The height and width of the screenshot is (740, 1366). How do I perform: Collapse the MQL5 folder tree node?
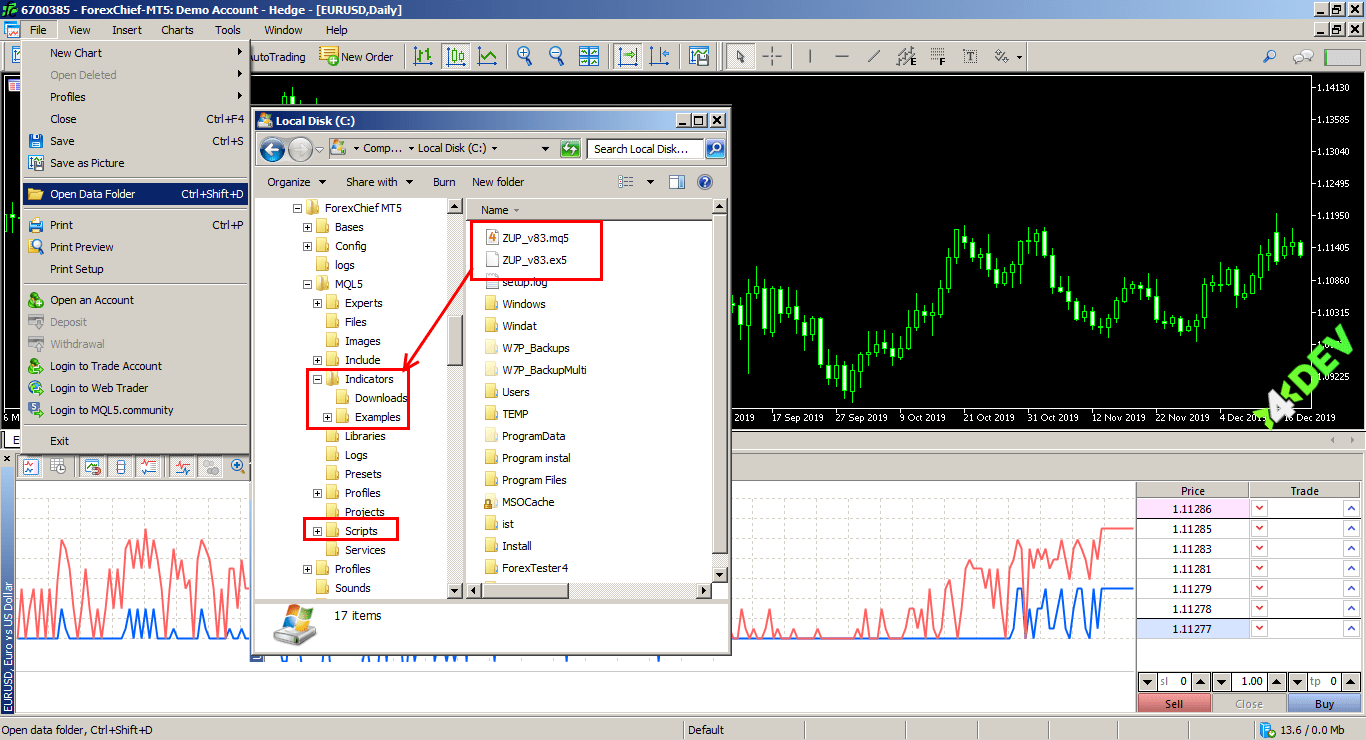(x=308, y=284)
